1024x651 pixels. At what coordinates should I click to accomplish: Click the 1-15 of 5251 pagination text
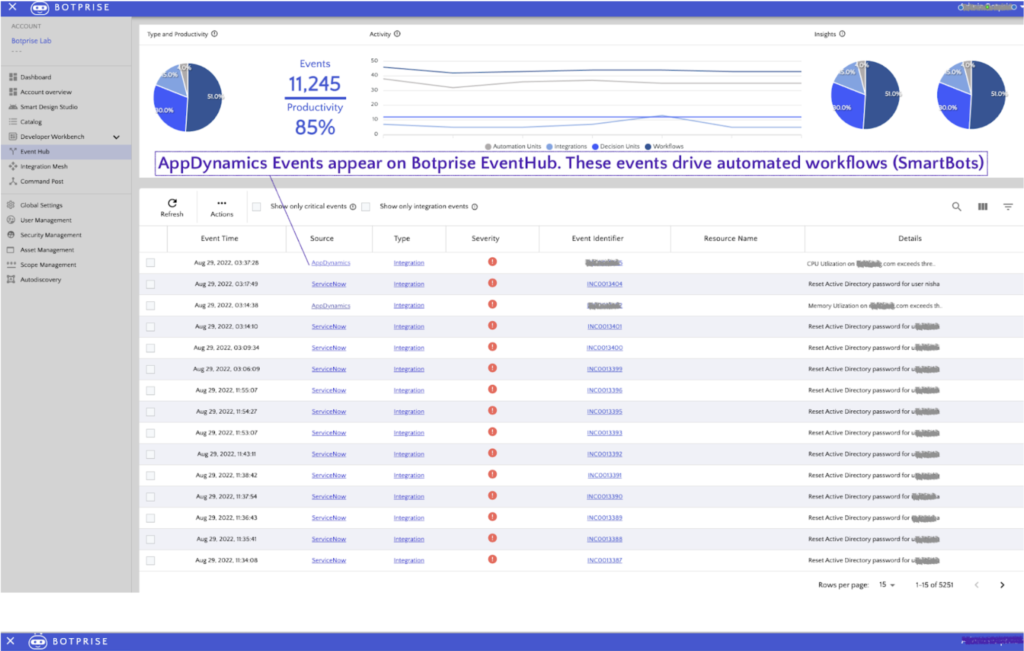click(x=934, y=585)
